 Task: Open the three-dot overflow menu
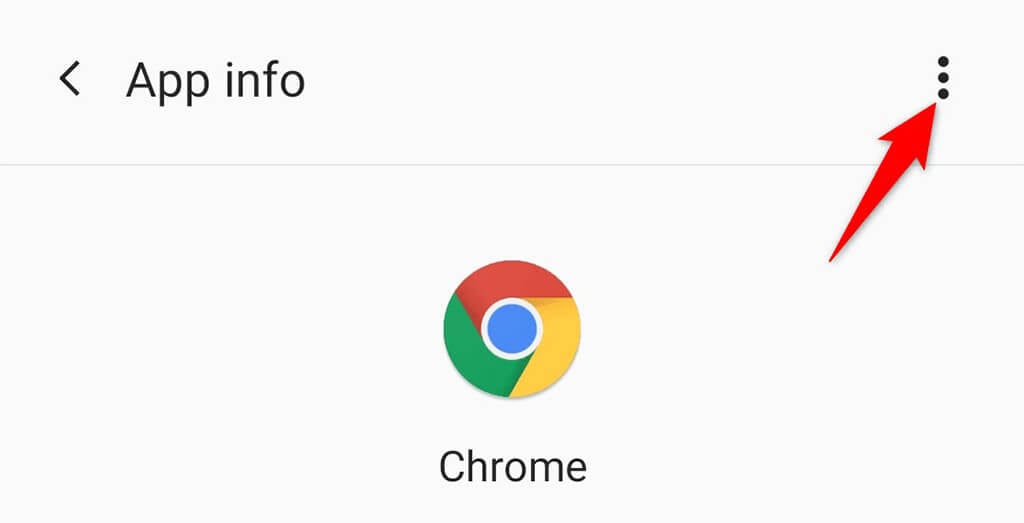point(942,78)
